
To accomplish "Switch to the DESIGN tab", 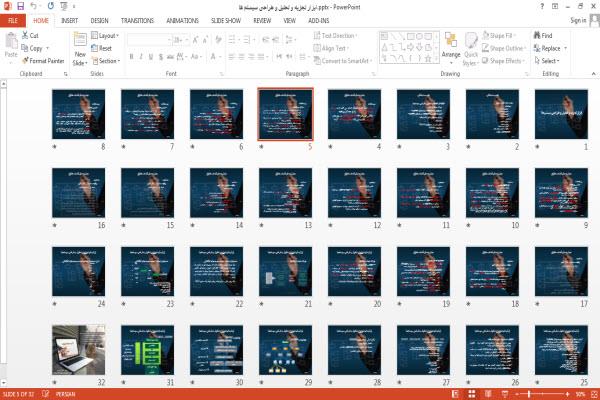I will click(x=99, y=21).
